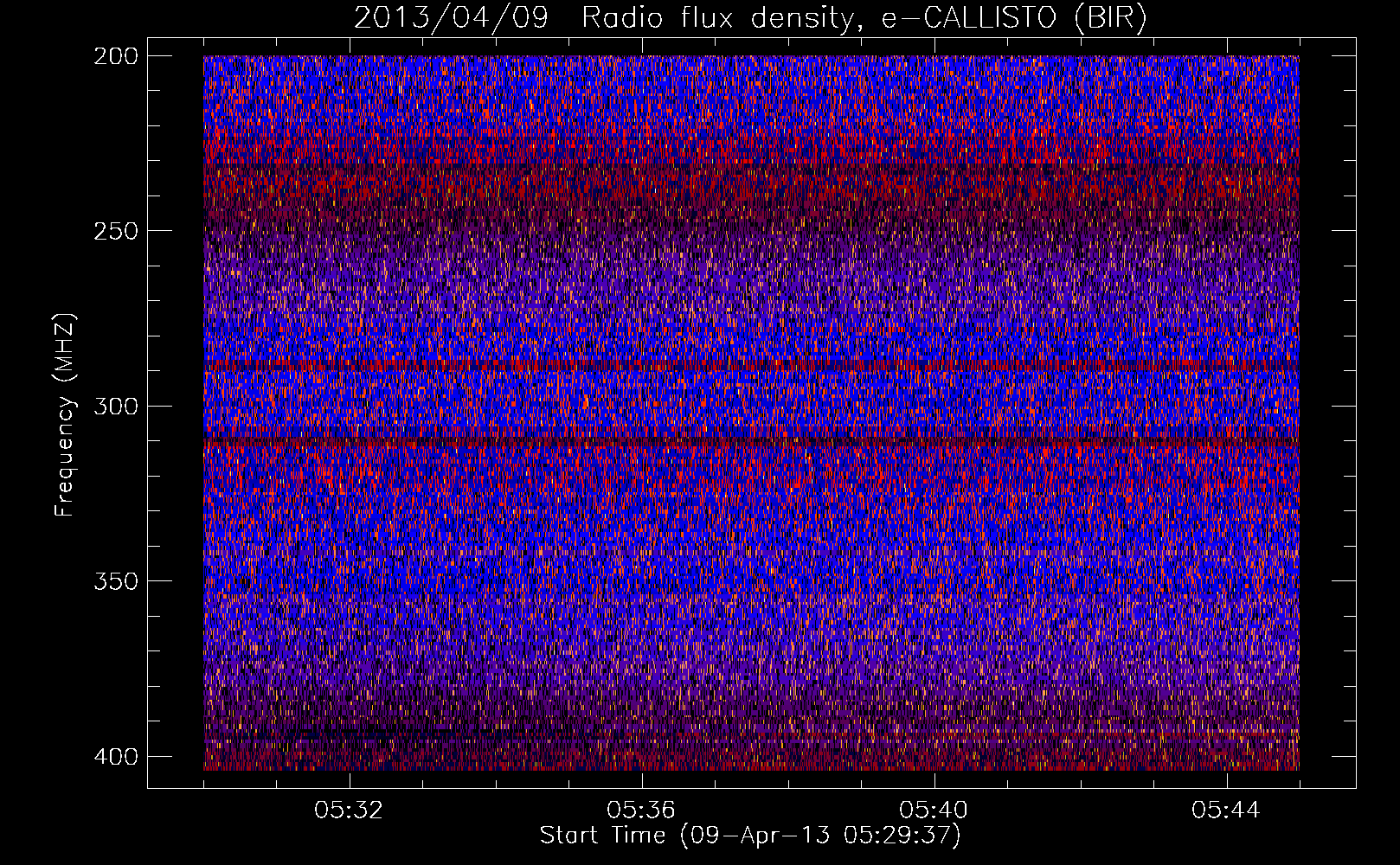Click the "Frequency (MHZ)" axis label
Screen dimensions: 1400x865
(x=66, y=415)
